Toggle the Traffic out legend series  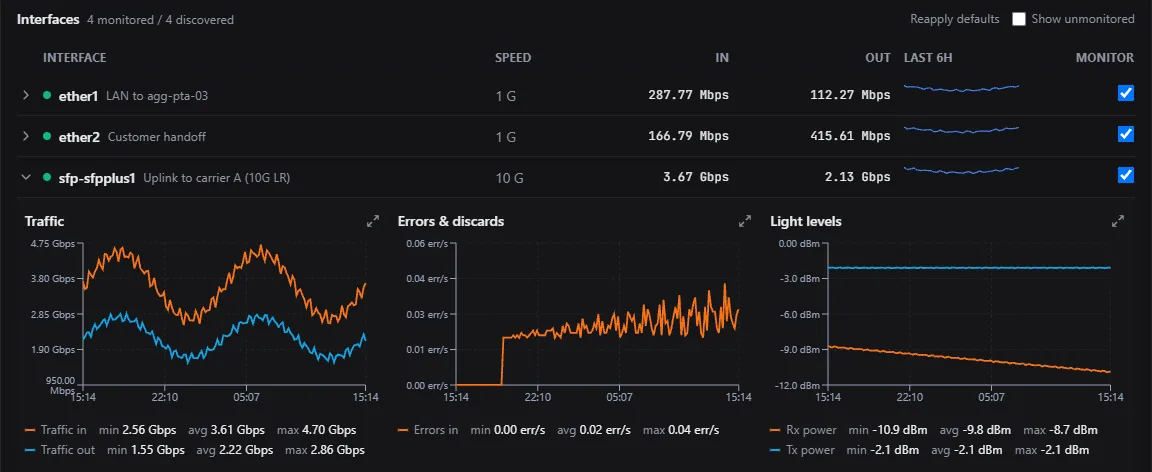[60, 450]
